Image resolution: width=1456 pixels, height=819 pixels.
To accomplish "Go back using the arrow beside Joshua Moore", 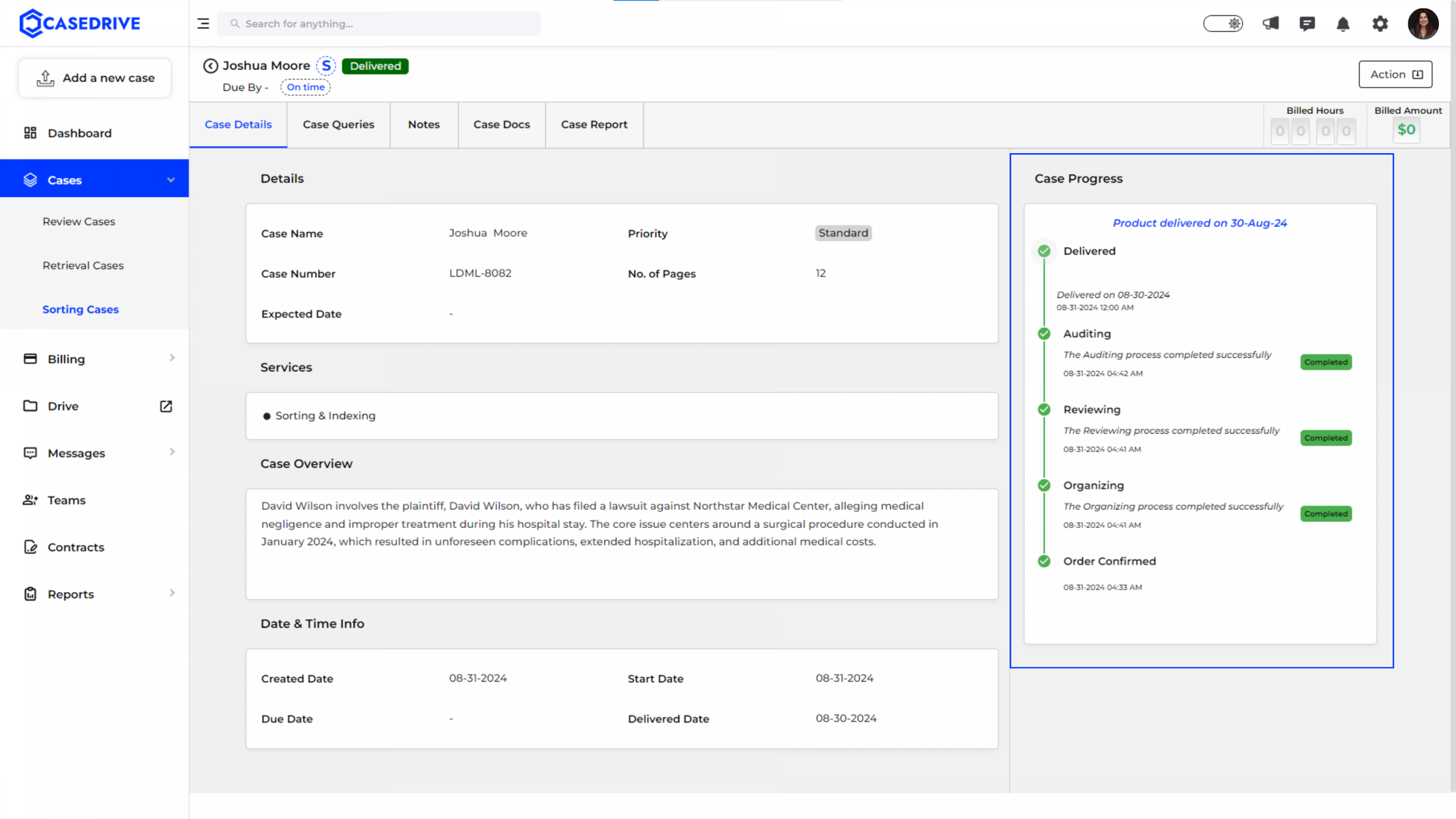I will point(210,66).
